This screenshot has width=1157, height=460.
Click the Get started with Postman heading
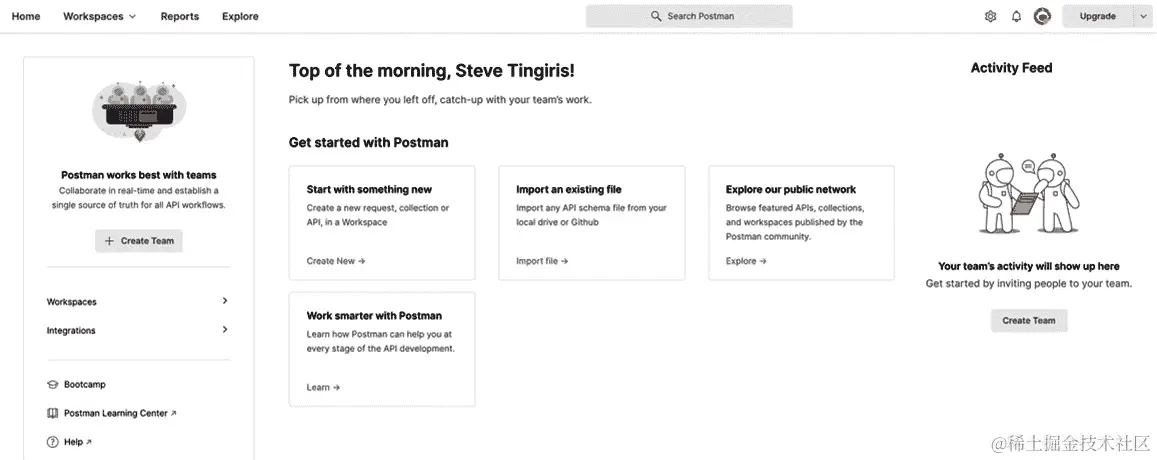point(368,143)
